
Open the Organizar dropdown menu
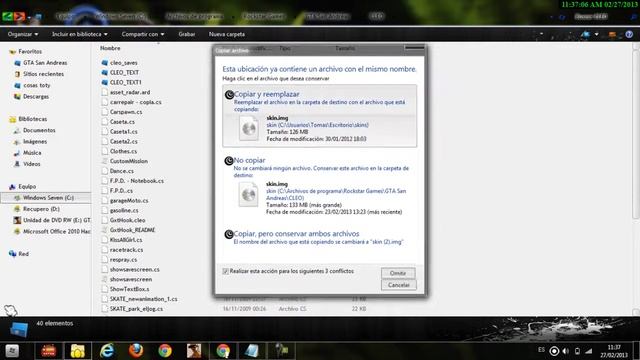pos(23,34)
